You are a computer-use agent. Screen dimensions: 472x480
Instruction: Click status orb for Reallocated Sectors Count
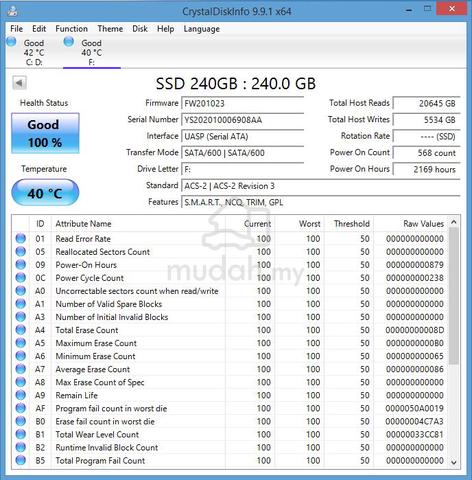[x=21, y=252]
